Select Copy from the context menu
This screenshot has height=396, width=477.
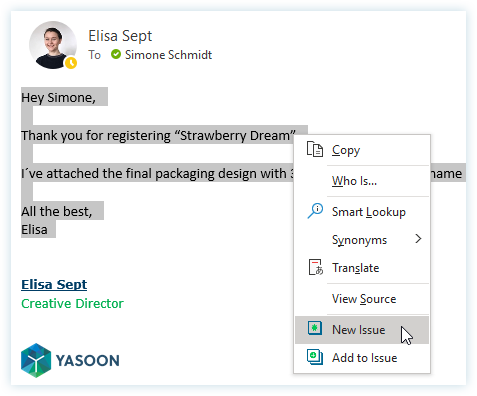(362, 150)
